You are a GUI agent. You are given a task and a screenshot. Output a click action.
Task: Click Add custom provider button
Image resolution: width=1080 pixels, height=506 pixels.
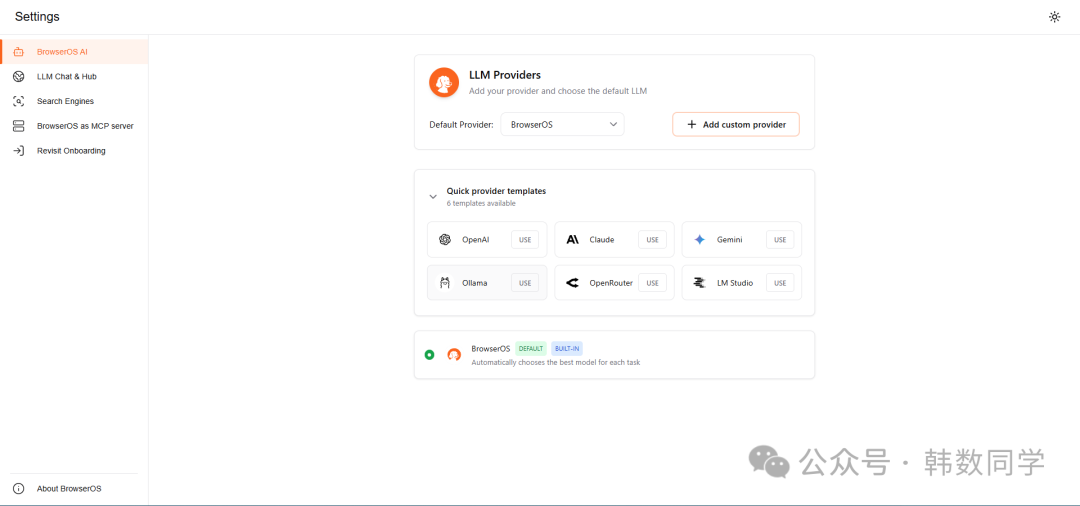(736, 125)
